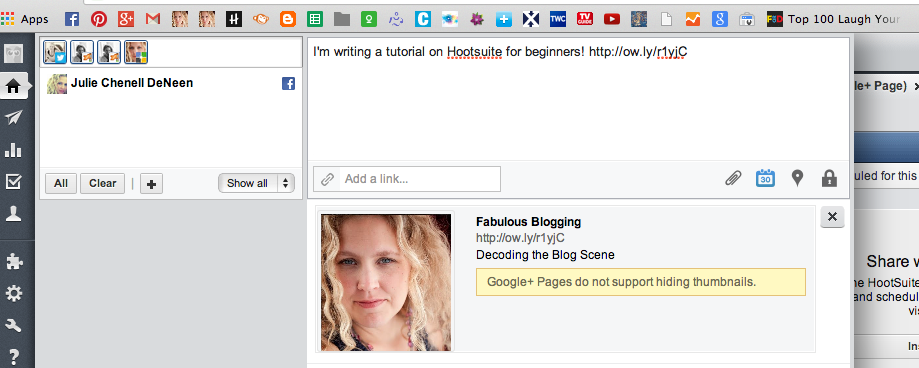Click in the compose message text area
Screen dimensions: 919x368
click(578, 100)
